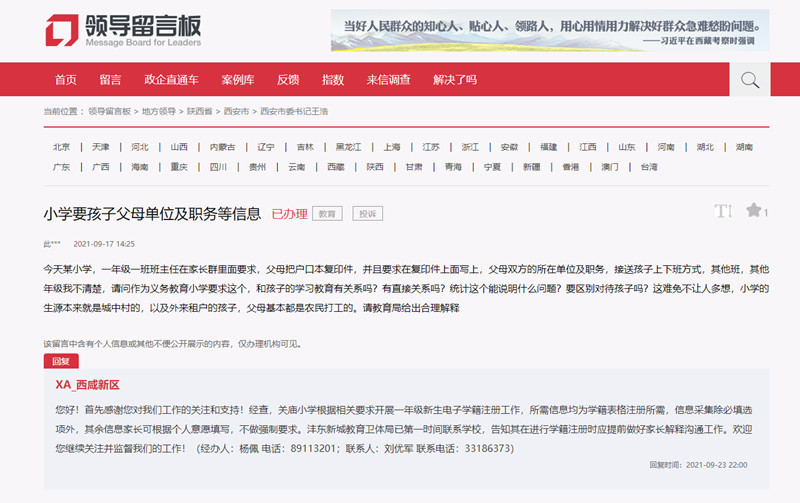Image resolution: width=800 pixels, height=503 pixels.
Task: Choose the 台湾 region link
Action: (649, 167)
